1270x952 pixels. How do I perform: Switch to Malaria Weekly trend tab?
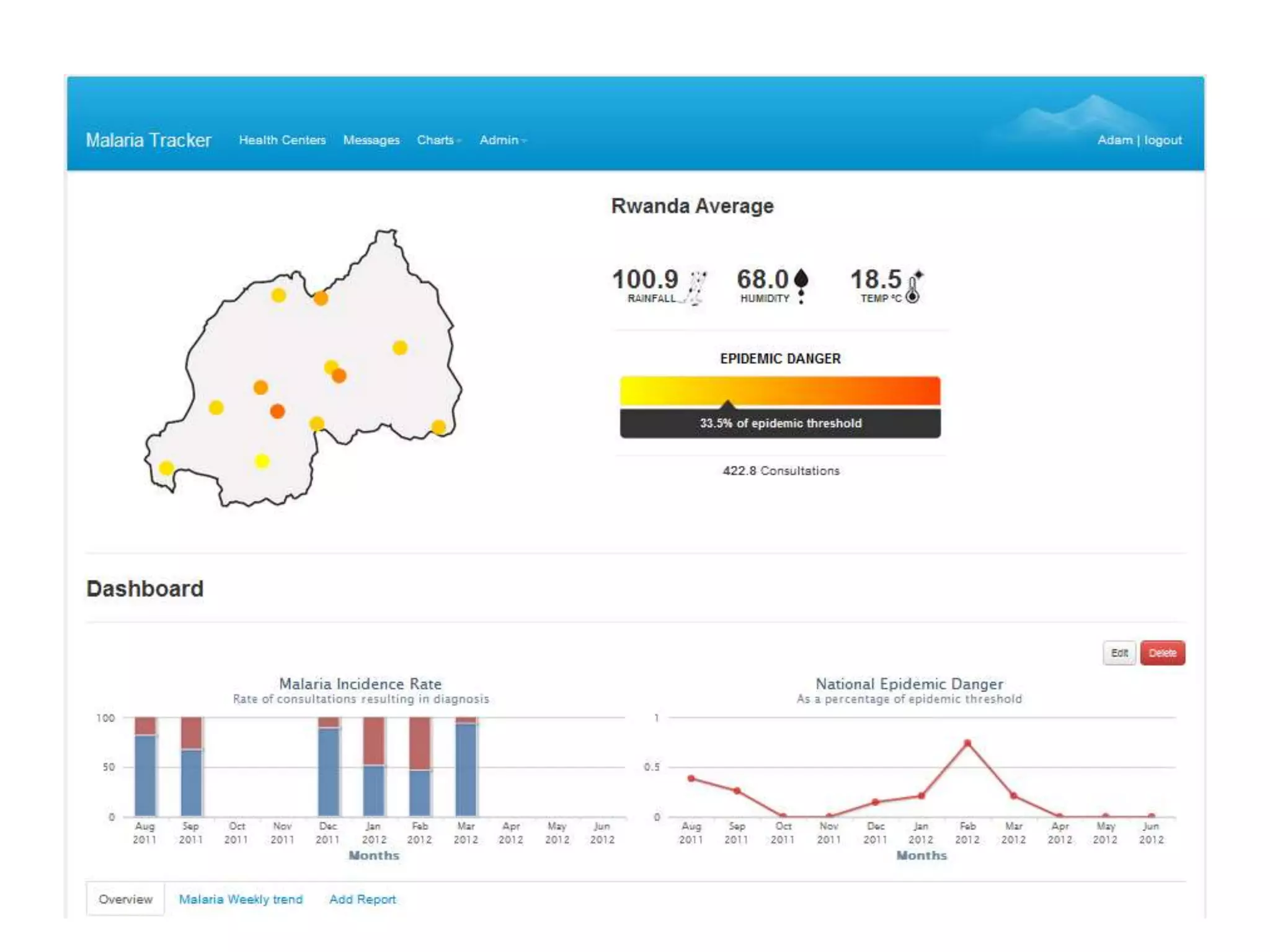(241, 899)
